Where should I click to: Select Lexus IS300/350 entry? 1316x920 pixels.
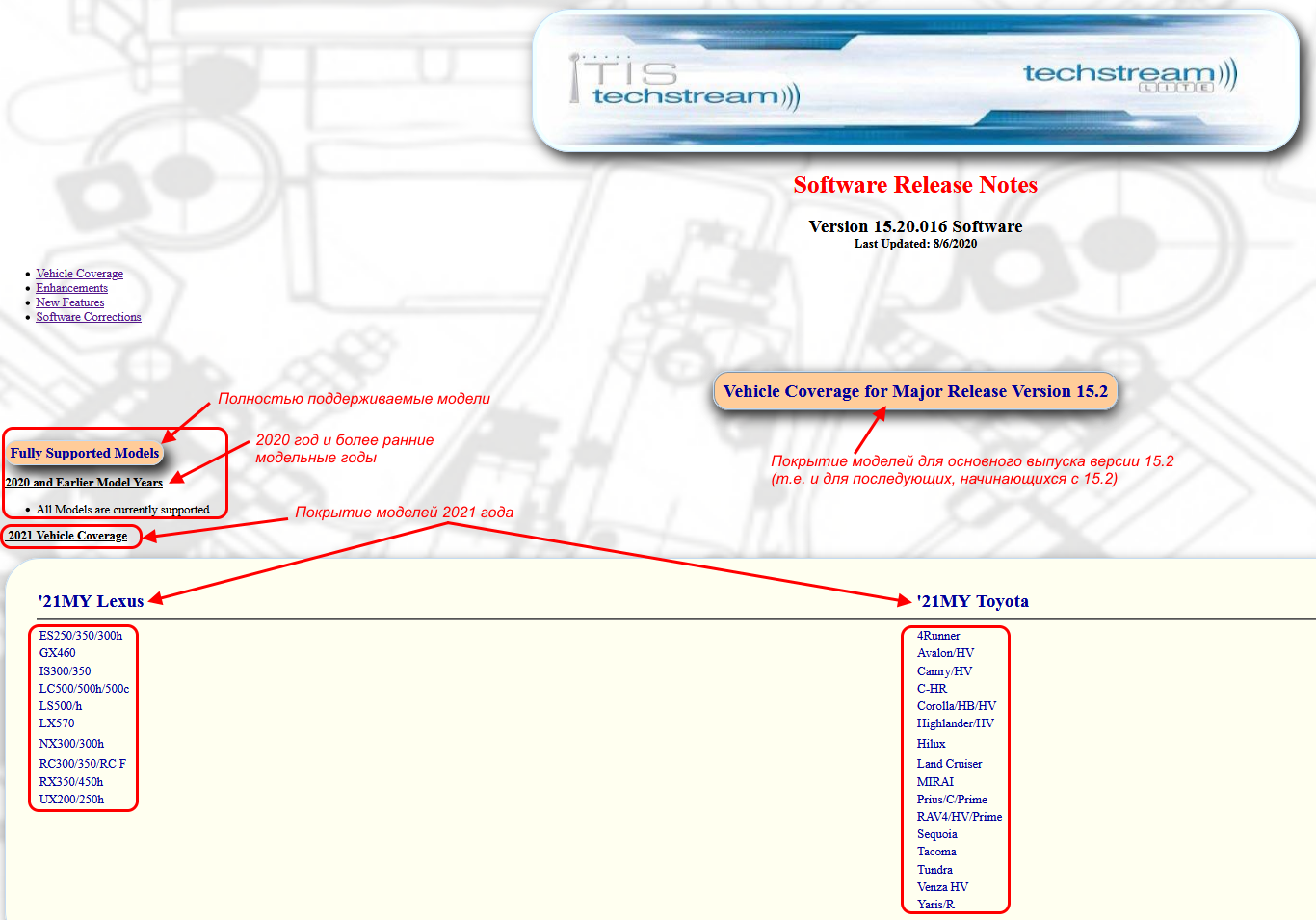(65, 671)
